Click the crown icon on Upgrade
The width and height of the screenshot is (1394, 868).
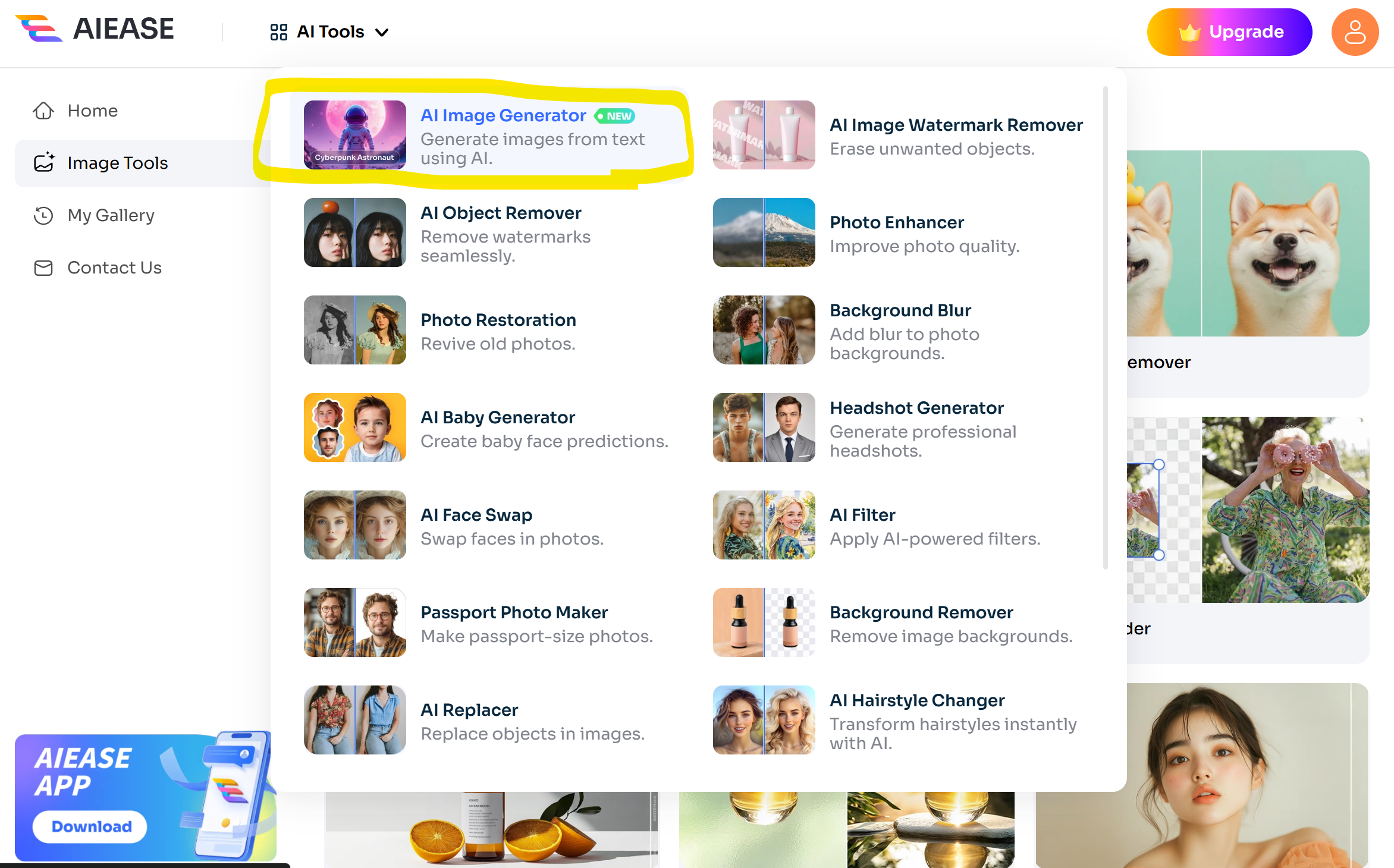1189,32
